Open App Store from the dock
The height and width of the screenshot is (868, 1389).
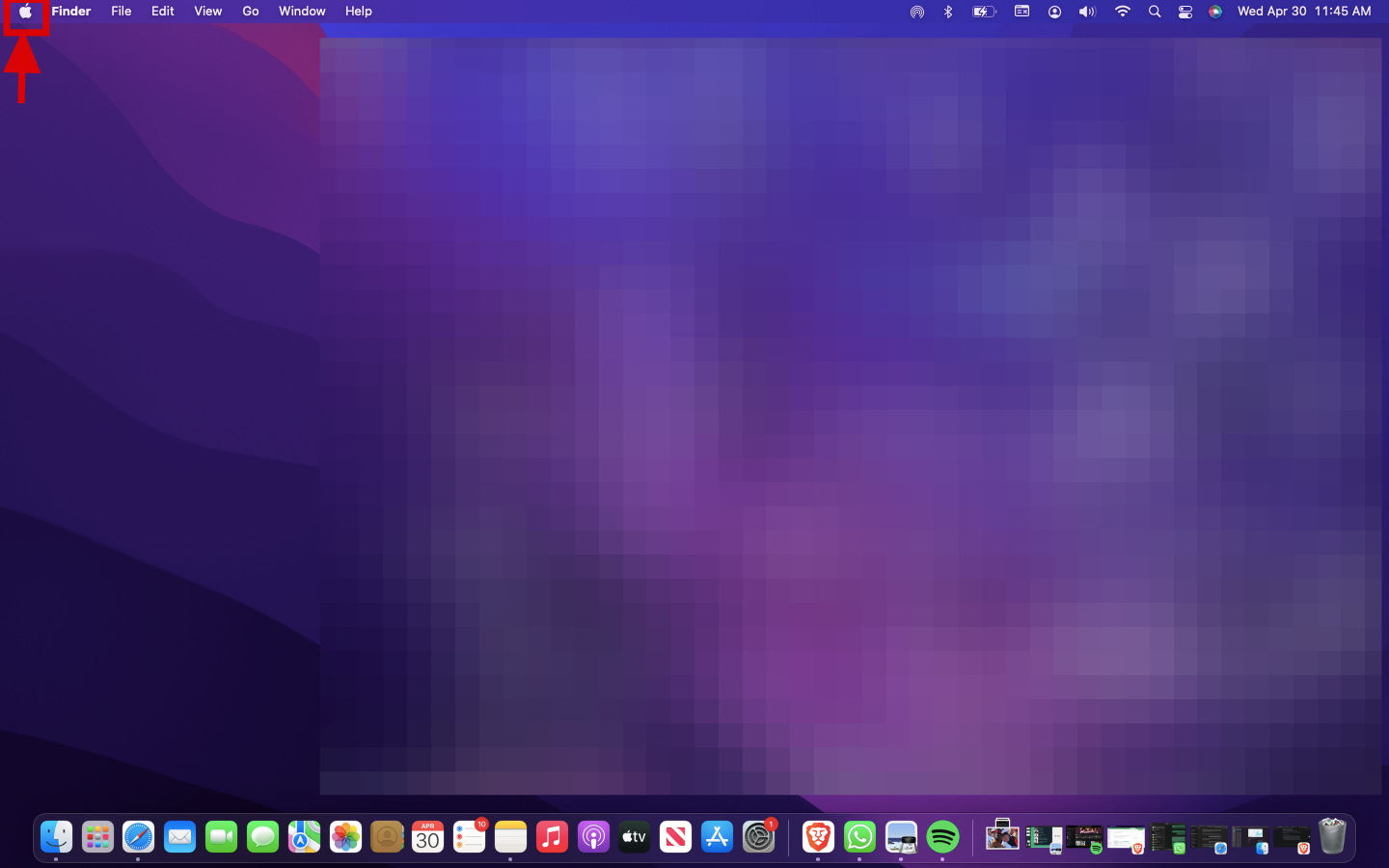tap(717, 836)
